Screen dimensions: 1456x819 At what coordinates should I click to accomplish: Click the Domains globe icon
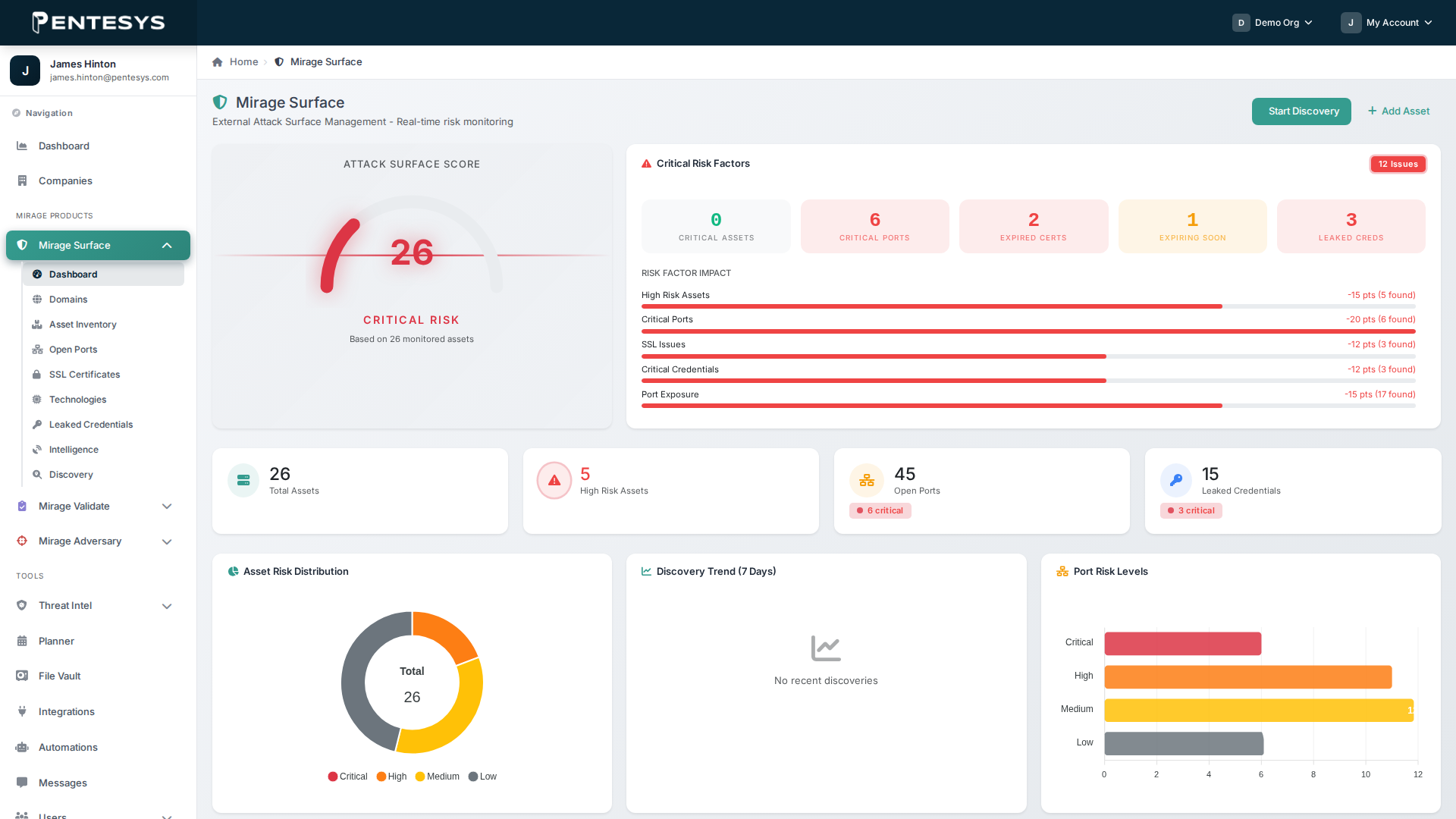[x=37, y=300]
